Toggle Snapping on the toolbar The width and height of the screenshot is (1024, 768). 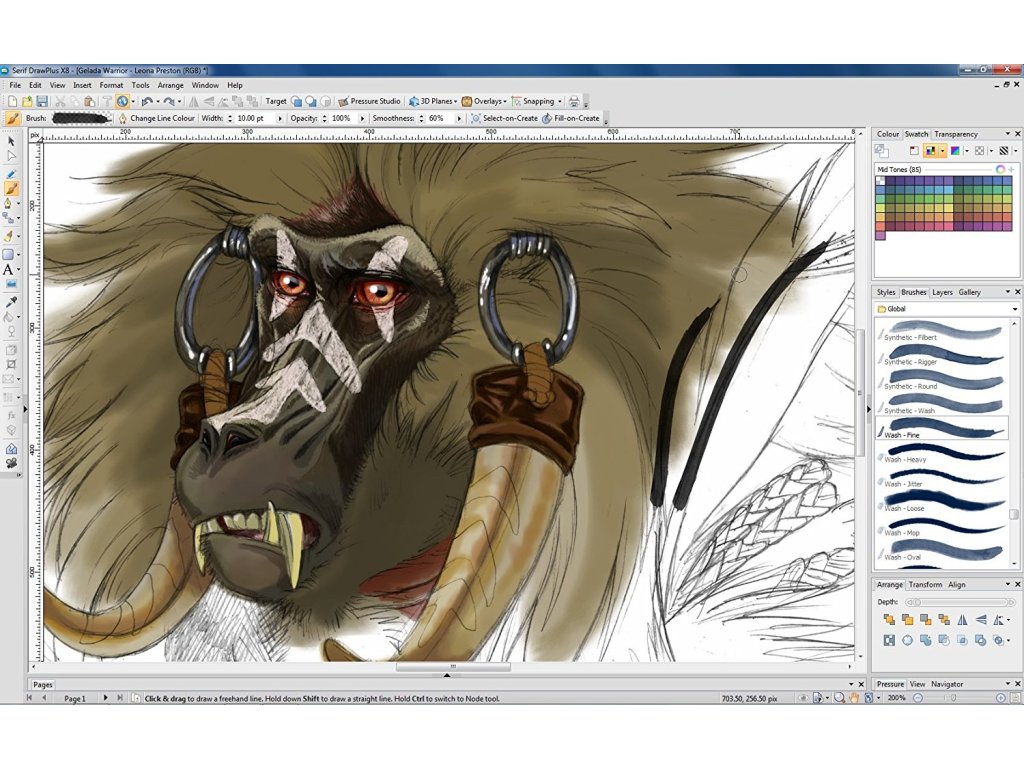coord(537,101)
